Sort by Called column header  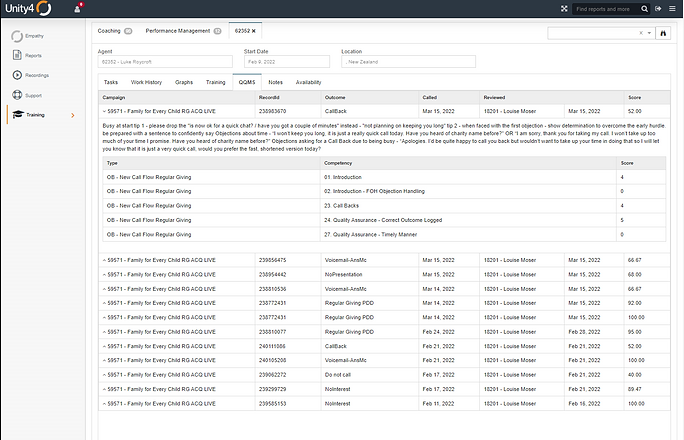449,97
